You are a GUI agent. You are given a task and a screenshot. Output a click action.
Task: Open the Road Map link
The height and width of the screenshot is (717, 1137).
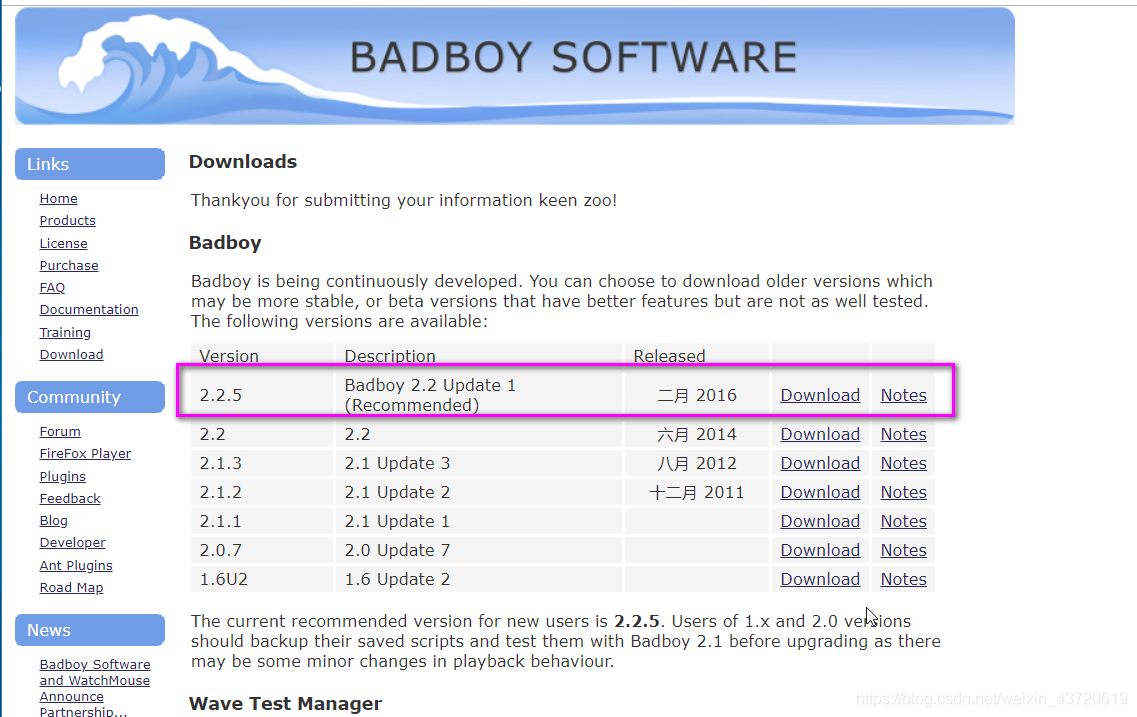pyautogui.click(x=72, y=588)
